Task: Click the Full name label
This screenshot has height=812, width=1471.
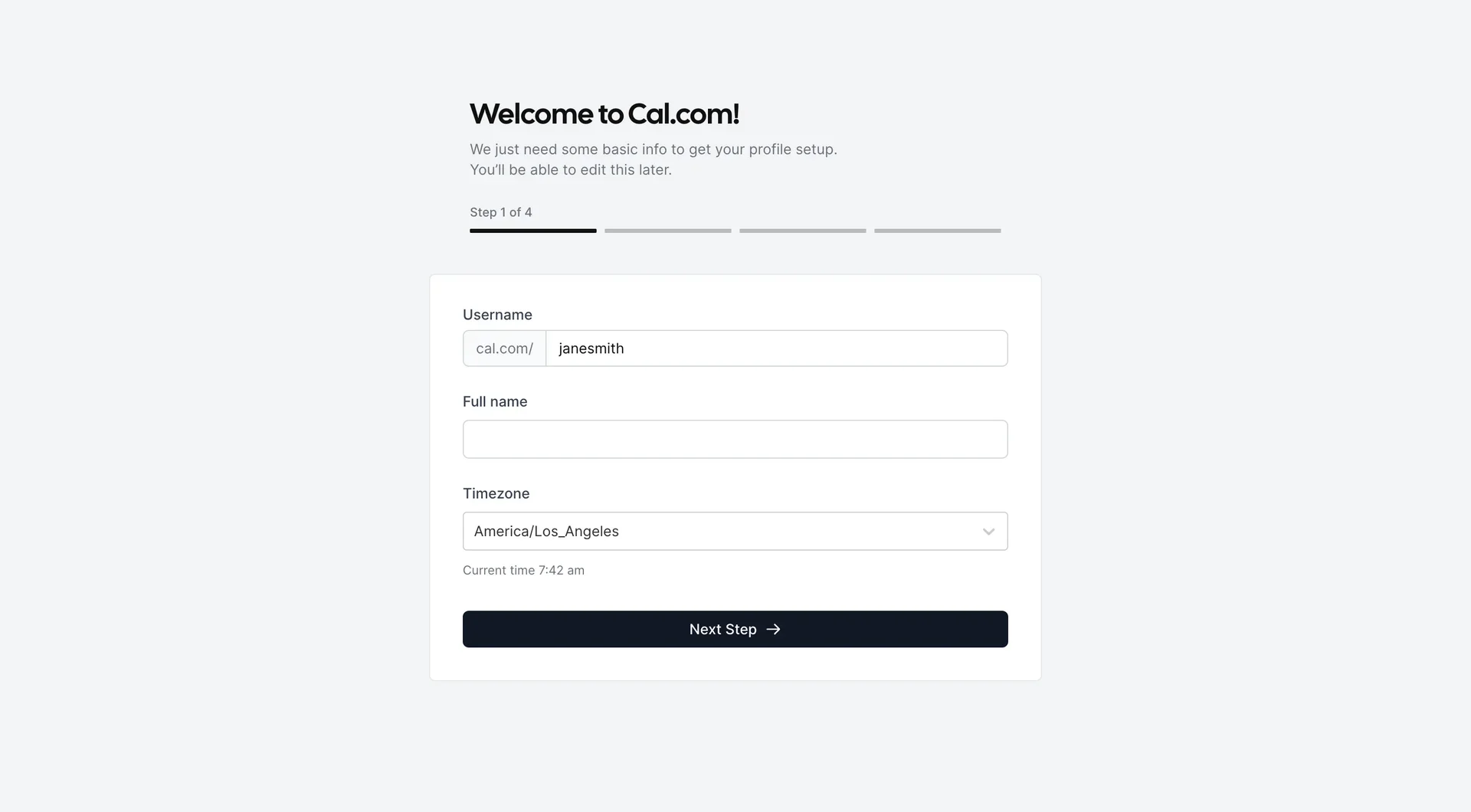Action: coord(495,401)
